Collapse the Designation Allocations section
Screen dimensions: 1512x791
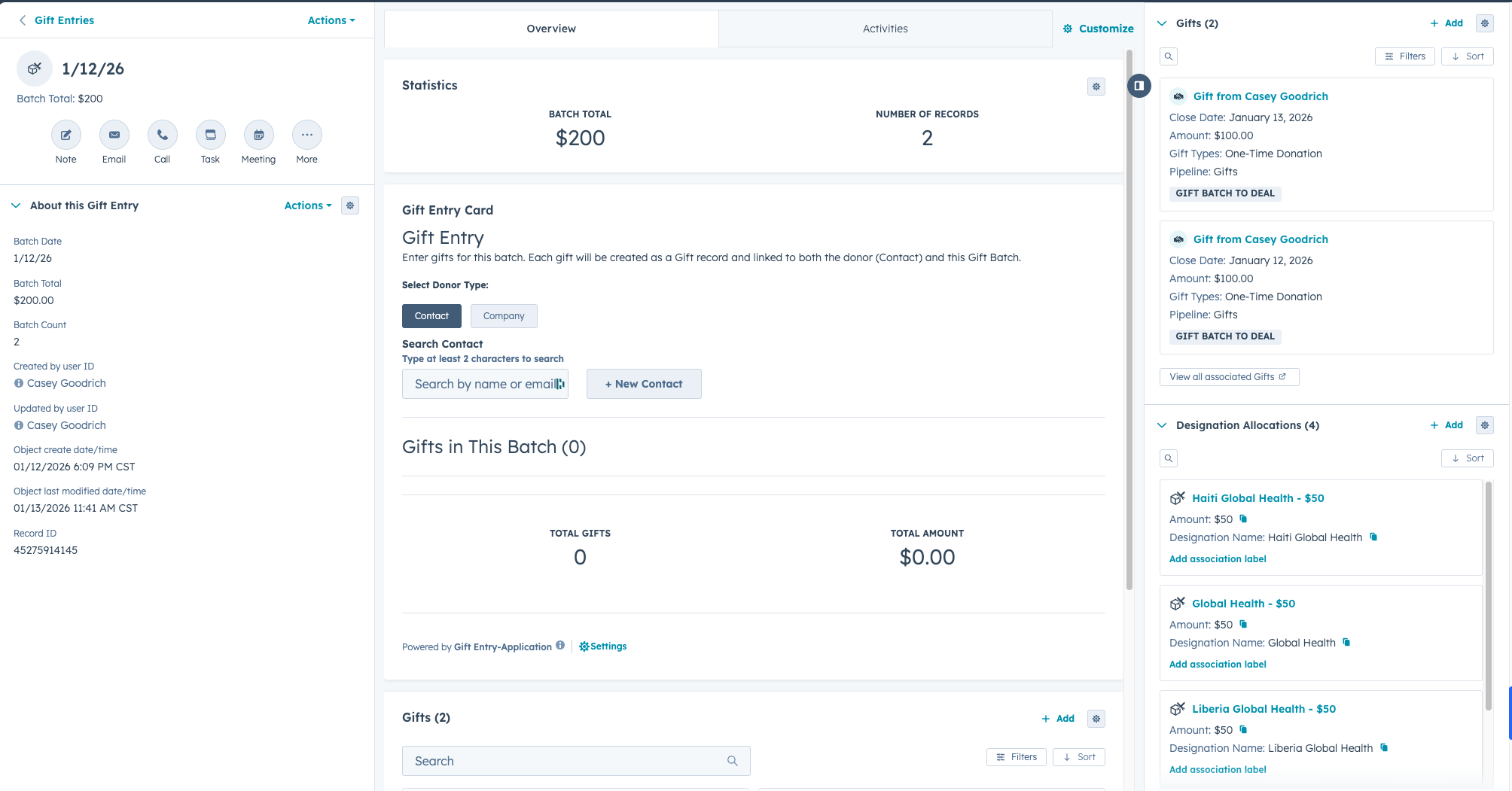[x=1162, y=425]
